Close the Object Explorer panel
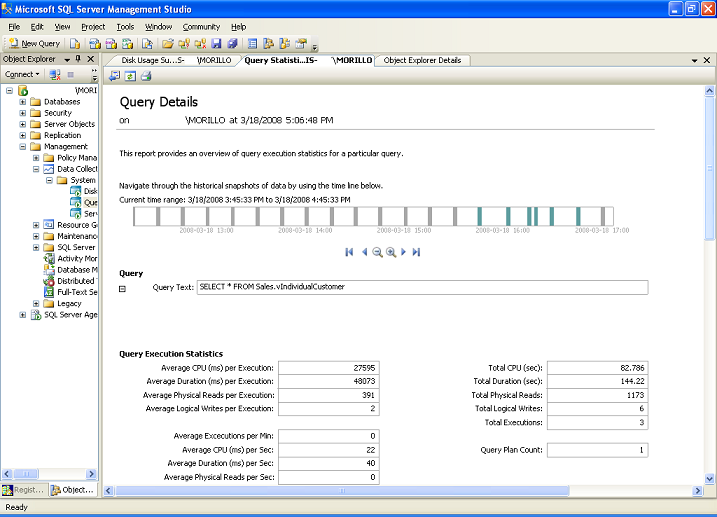 [91, 59]
